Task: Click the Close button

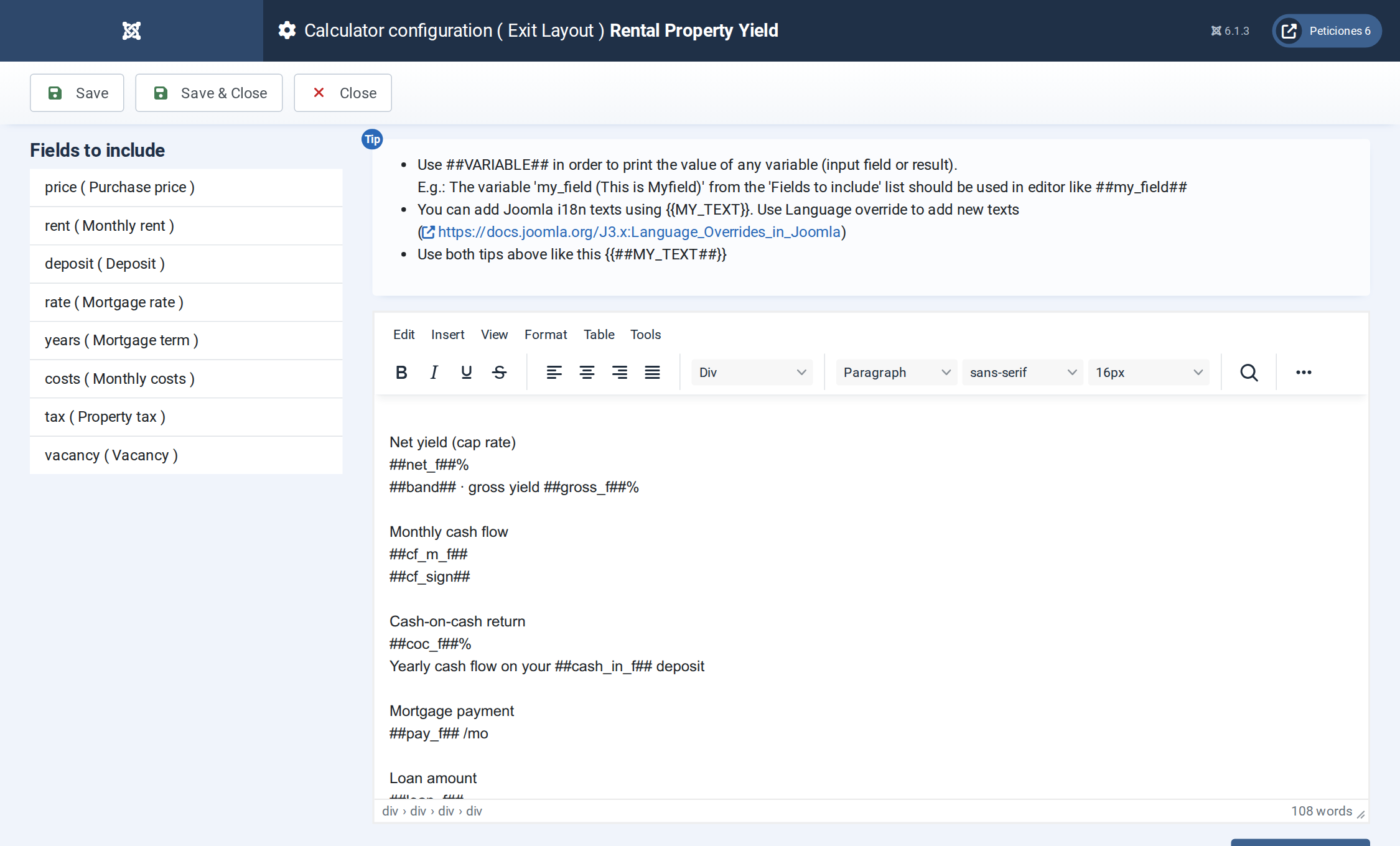Action: click(x=343, y=93)
